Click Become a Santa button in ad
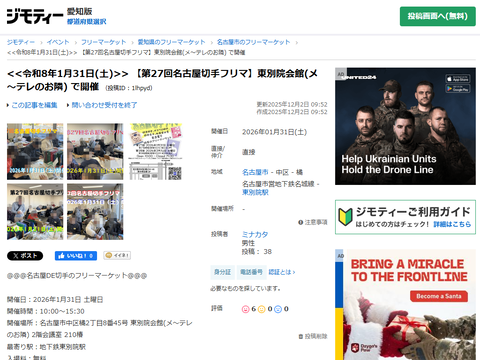Viewport: 480px width, 360px height. [x=439, y=296]
